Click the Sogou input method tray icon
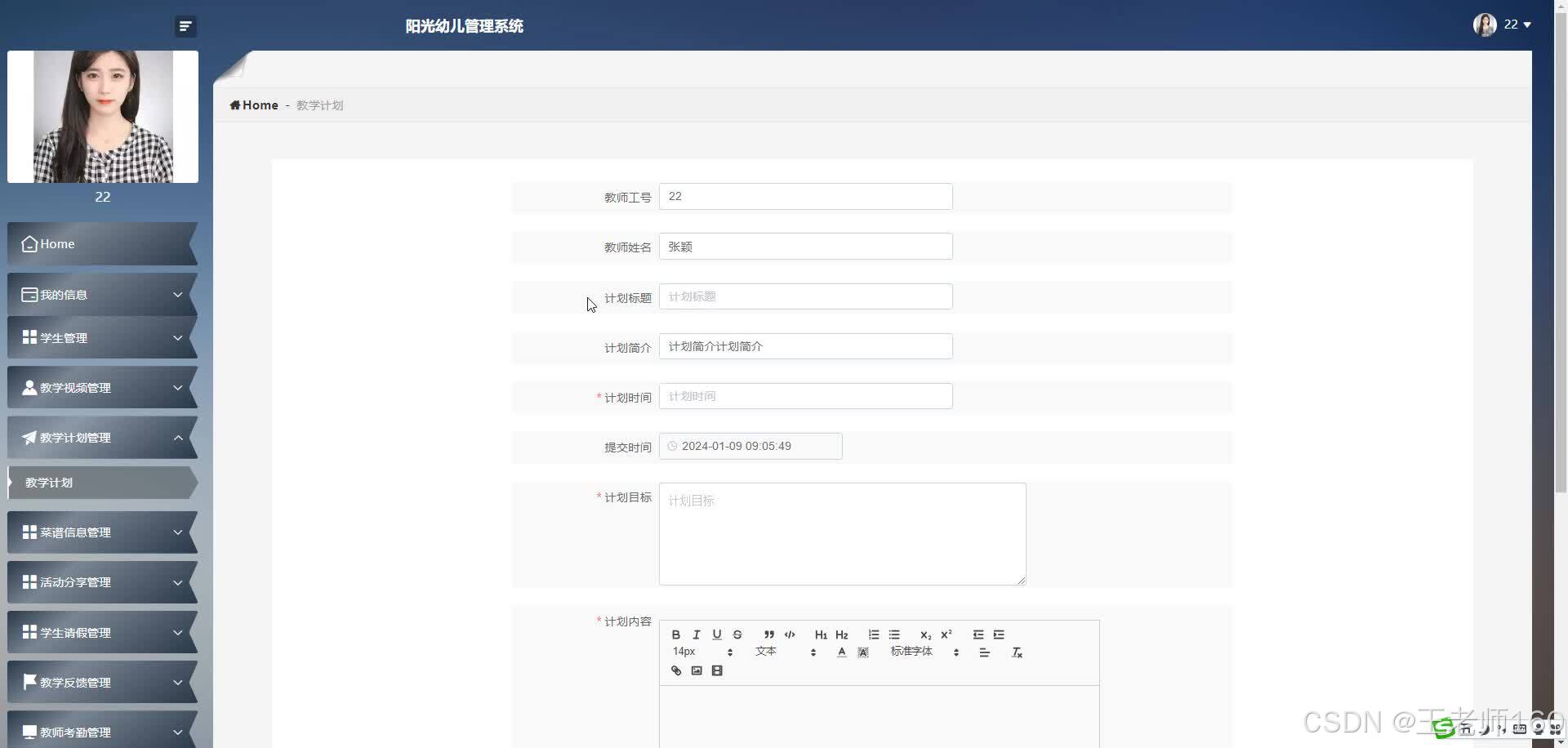Screen dimensions: 1568x748 pos(1444,728)
